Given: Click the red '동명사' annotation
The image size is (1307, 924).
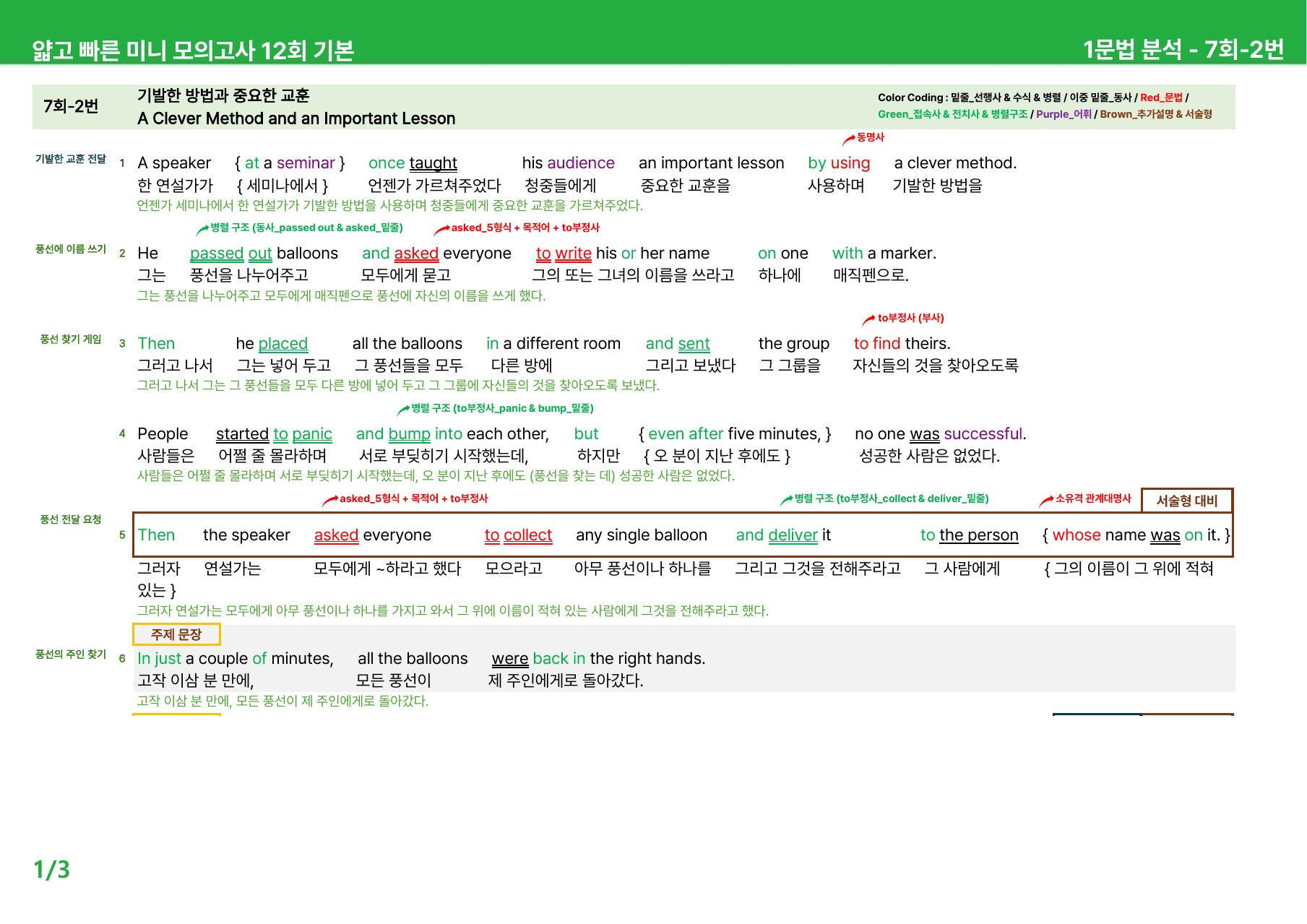Looking at the screenshot, I should pyautogui.click(x=870, y=137).
